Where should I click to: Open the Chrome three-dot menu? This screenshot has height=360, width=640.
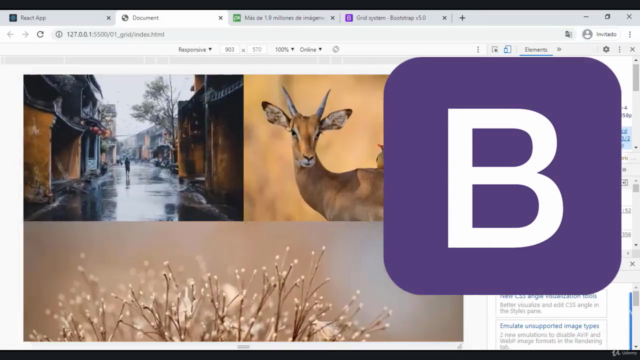(x=630, y=34)
